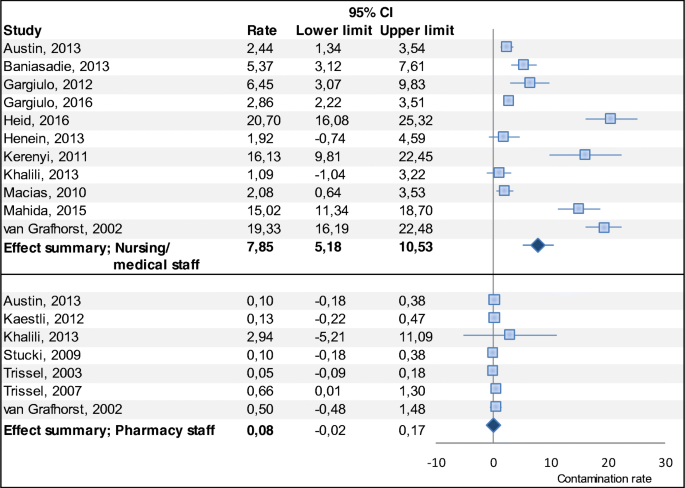The image size is (685, 488).
Task: Select the Lower limit column header
Action: (x=330, y=29)
